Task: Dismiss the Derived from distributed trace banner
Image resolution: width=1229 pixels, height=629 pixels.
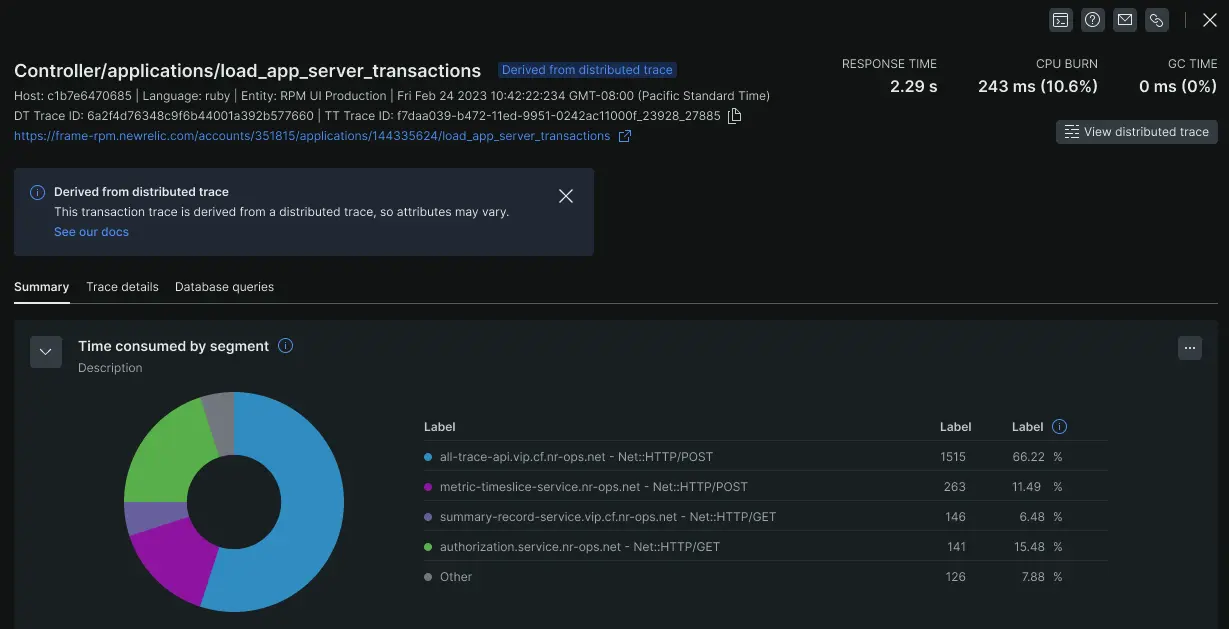Action: click(x=566, y=196)
